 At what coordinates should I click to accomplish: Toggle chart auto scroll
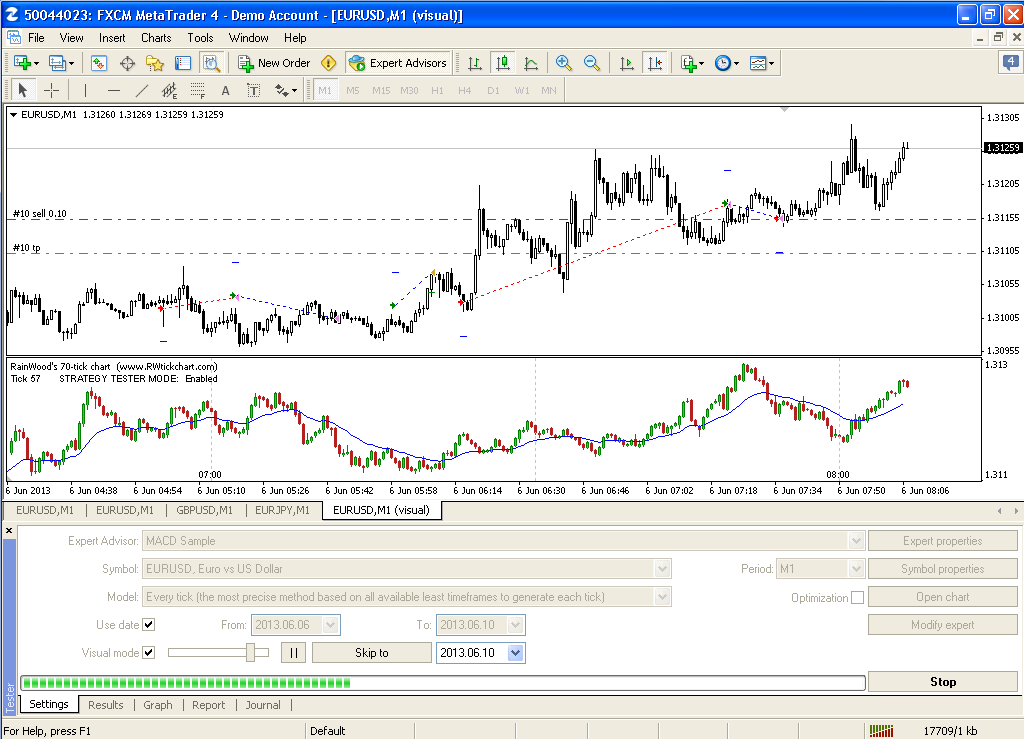(626, 63)
